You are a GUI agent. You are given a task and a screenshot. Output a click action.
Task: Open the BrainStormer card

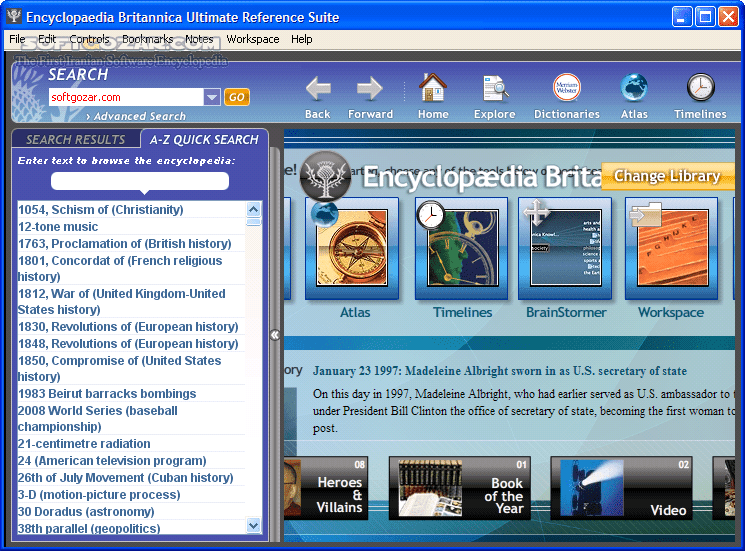coord(565,248)
